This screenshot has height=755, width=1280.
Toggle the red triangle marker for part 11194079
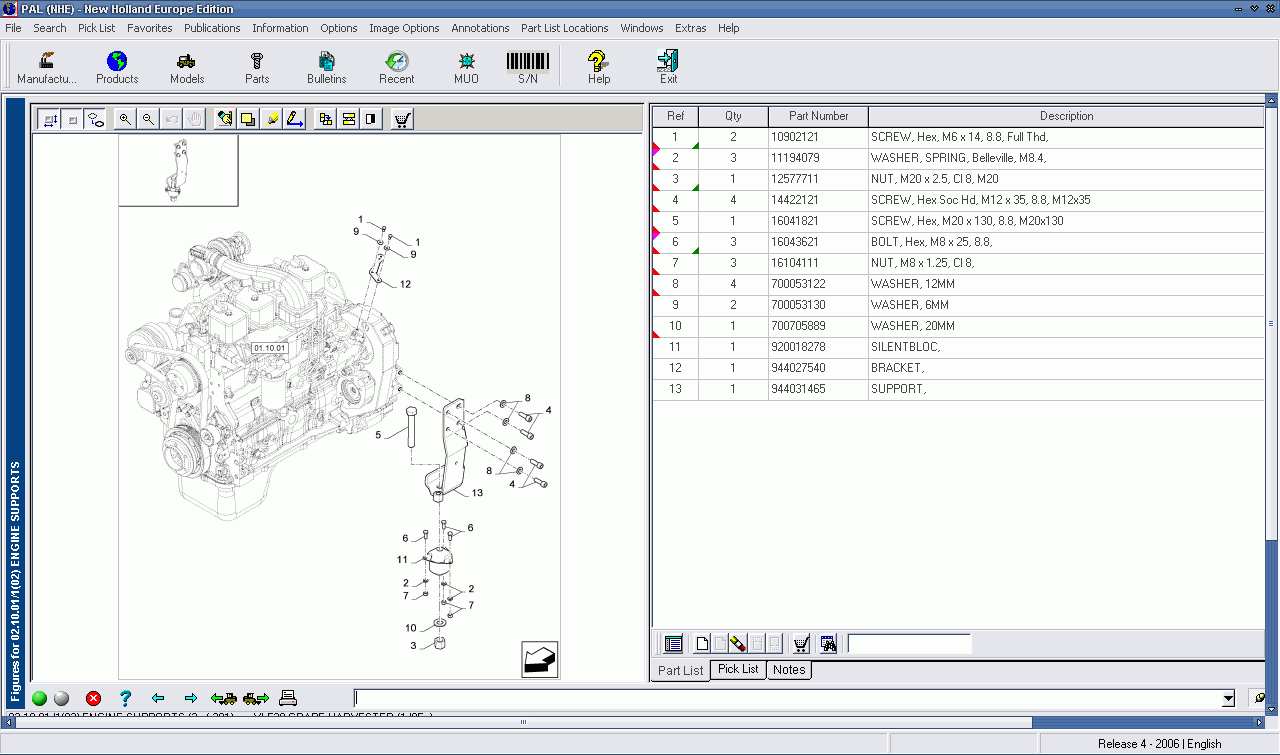point(657,150)
